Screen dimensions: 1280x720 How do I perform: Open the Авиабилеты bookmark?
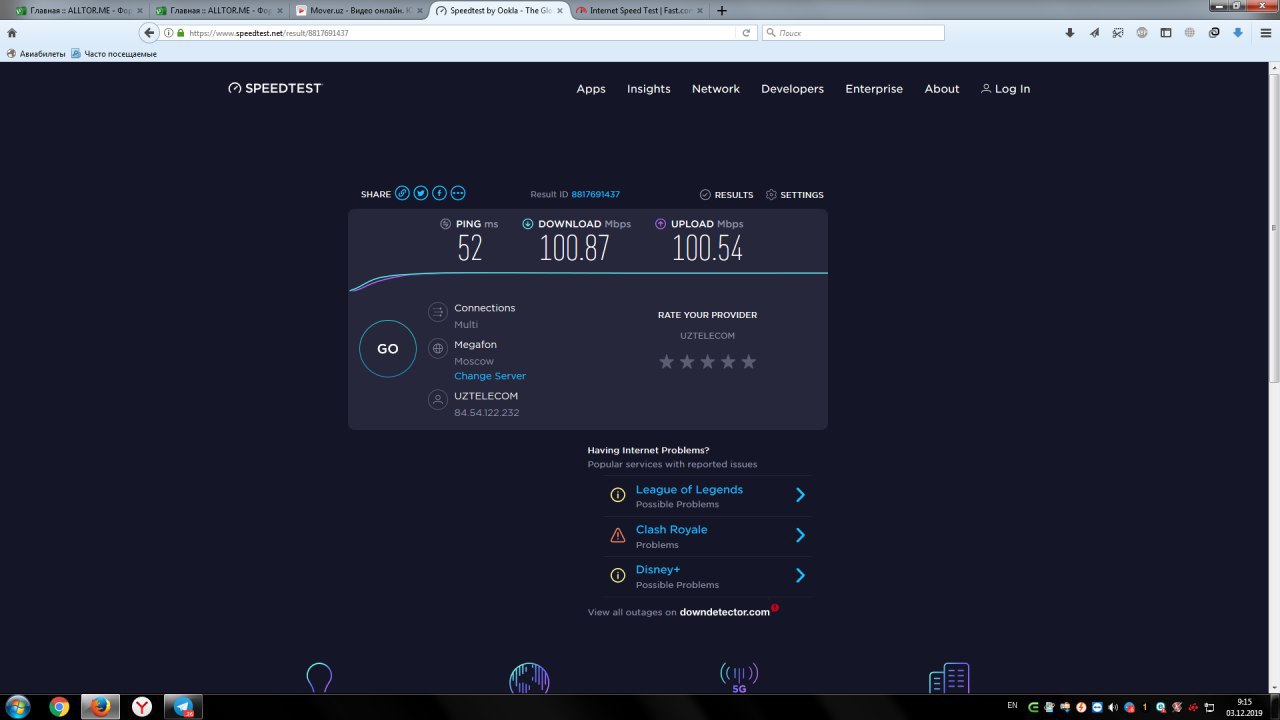click(36, 54)
